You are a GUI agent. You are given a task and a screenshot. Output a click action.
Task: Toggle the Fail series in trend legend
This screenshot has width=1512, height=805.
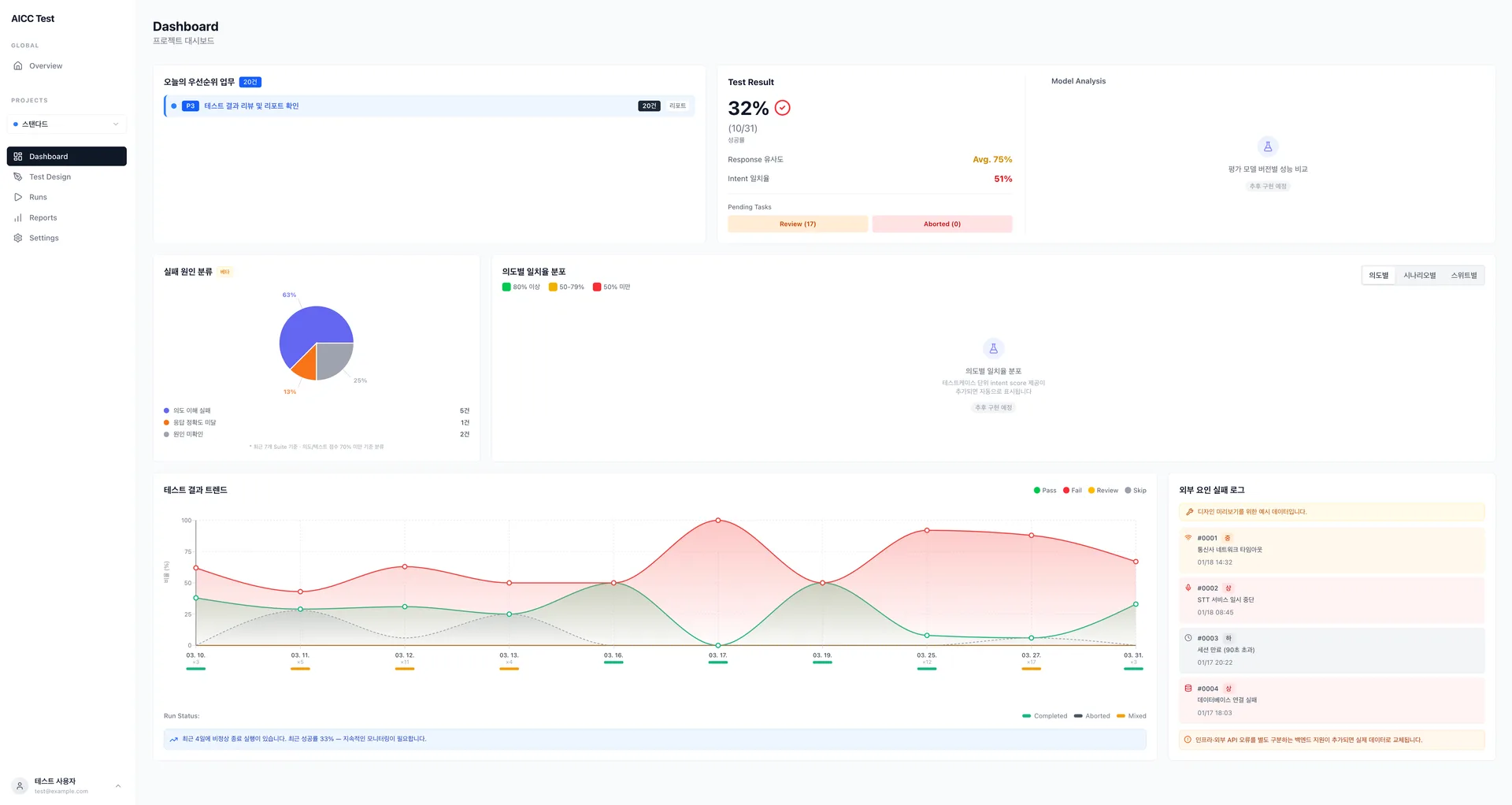tap(1073, 491)
